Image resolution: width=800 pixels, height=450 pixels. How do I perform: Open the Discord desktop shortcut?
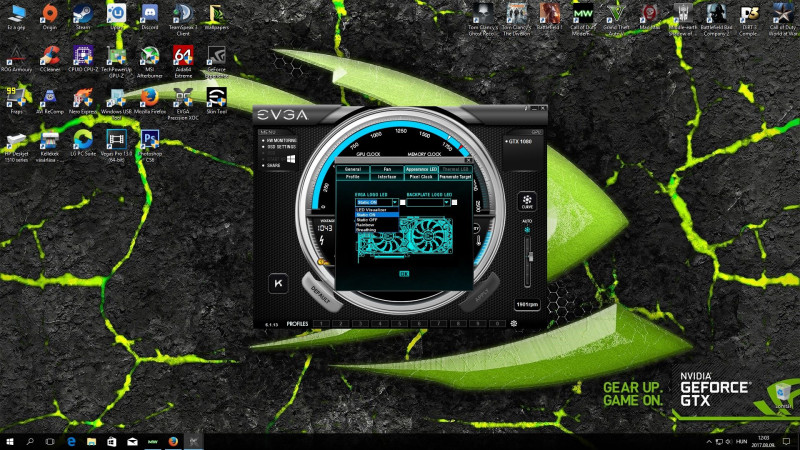[x=149, y=17]
